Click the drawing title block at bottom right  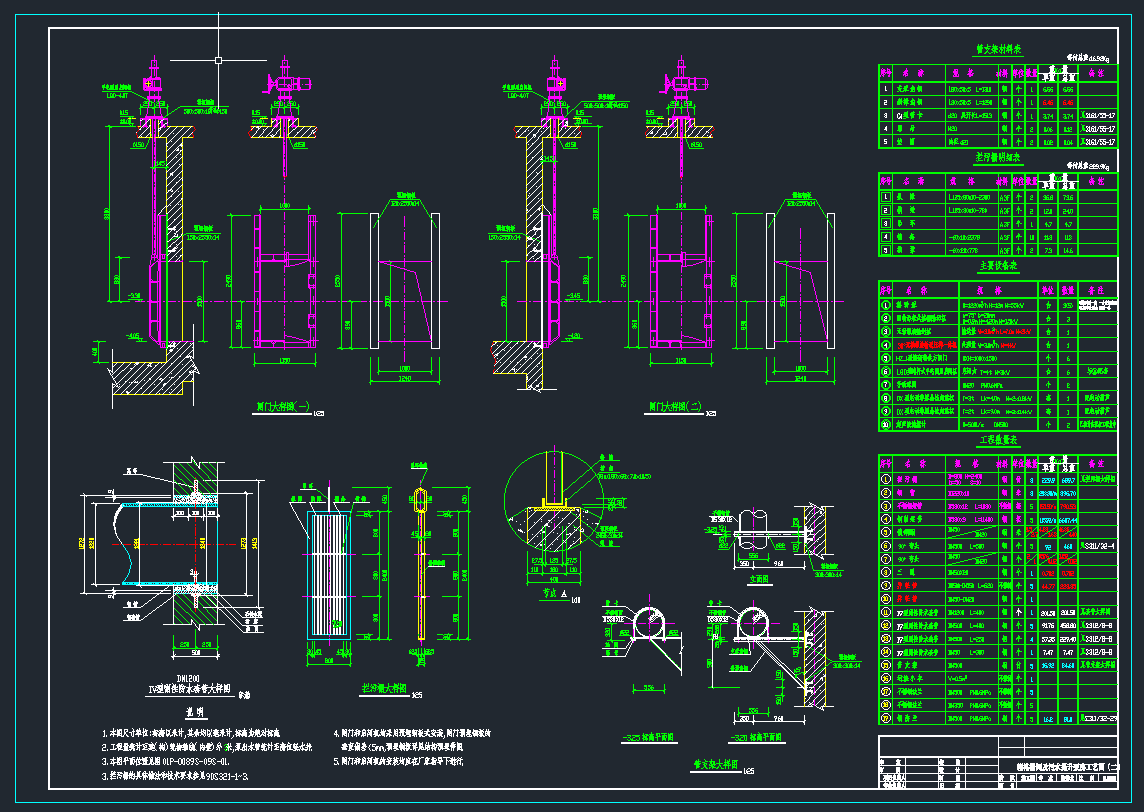click(998, 762)
